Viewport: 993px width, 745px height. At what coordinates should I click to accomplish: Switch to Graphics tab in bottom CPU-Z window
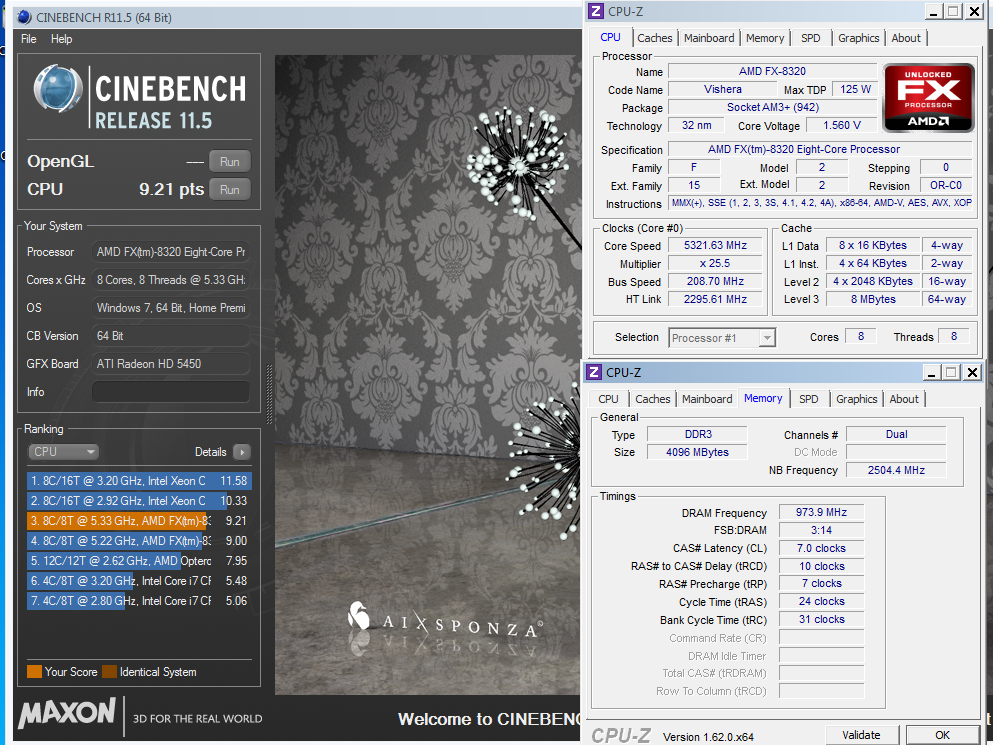tap(857, 399)
